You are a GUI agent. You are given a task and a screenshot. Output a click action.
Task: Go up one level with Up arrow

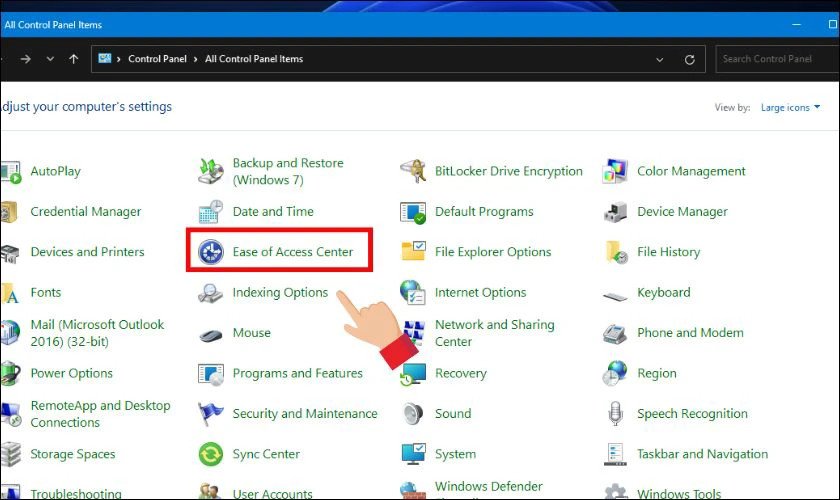click(x=74, y=59)
